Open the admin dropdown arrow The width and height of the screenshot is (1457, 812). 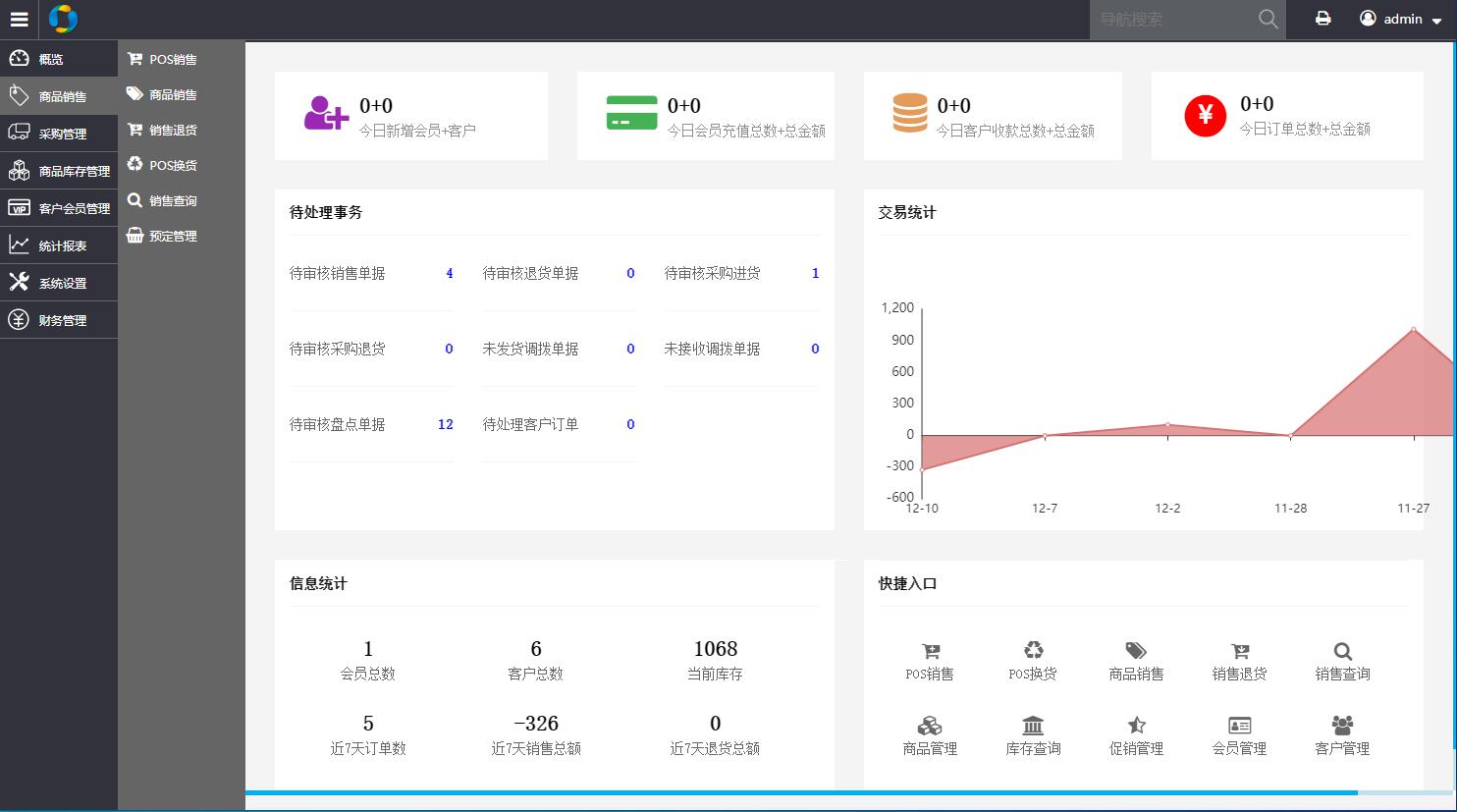(1437, 21)
